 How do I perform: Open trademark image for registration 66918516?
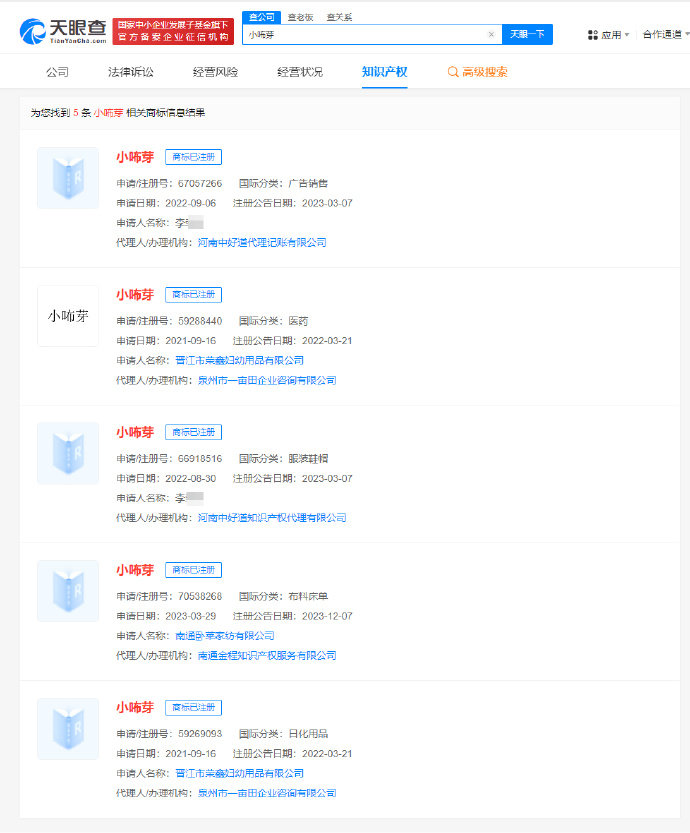click(68, 453)
